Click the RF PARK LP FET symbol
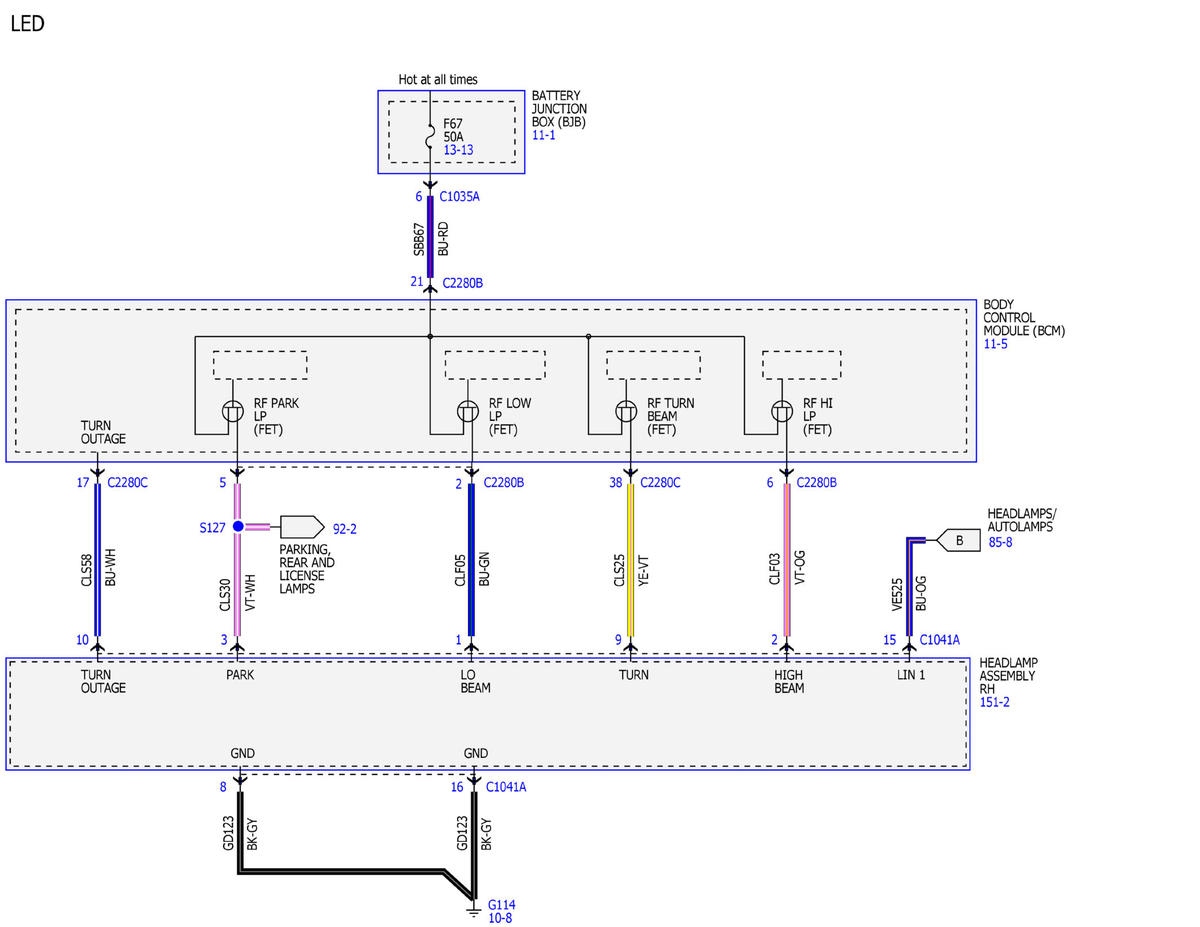The height and width of the screenshot is (927, 1200). point(233,411)
